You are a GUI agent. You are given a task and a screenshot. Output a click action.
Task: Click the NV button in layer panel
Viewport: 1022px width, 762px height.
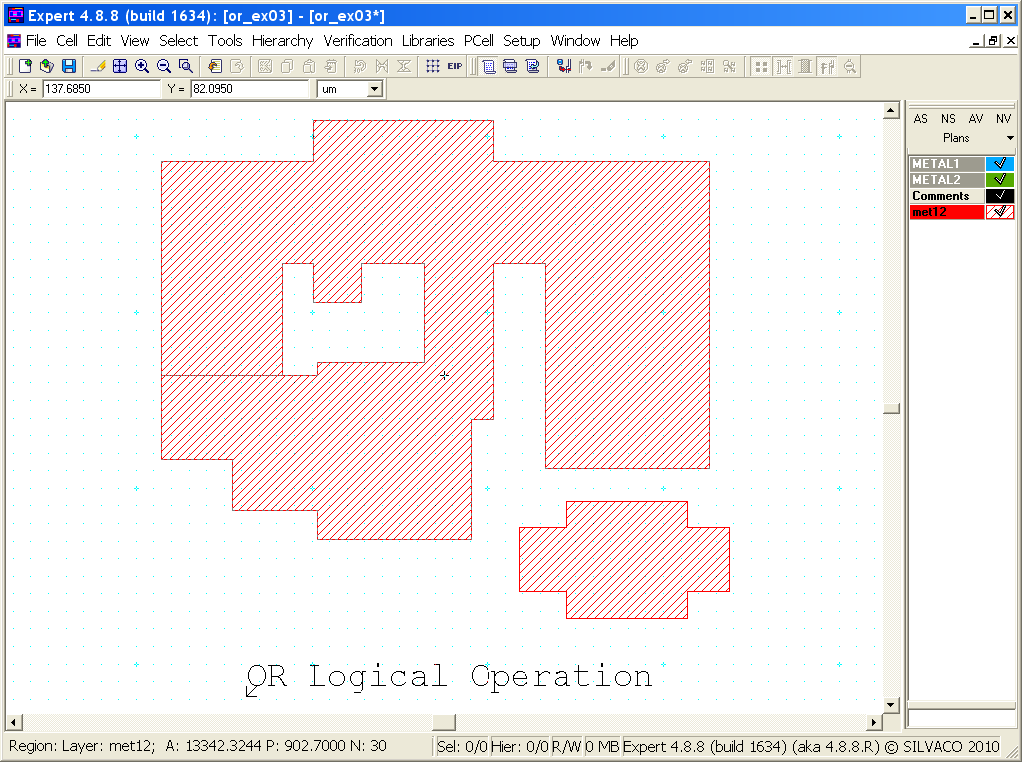tap(1003, 119)
